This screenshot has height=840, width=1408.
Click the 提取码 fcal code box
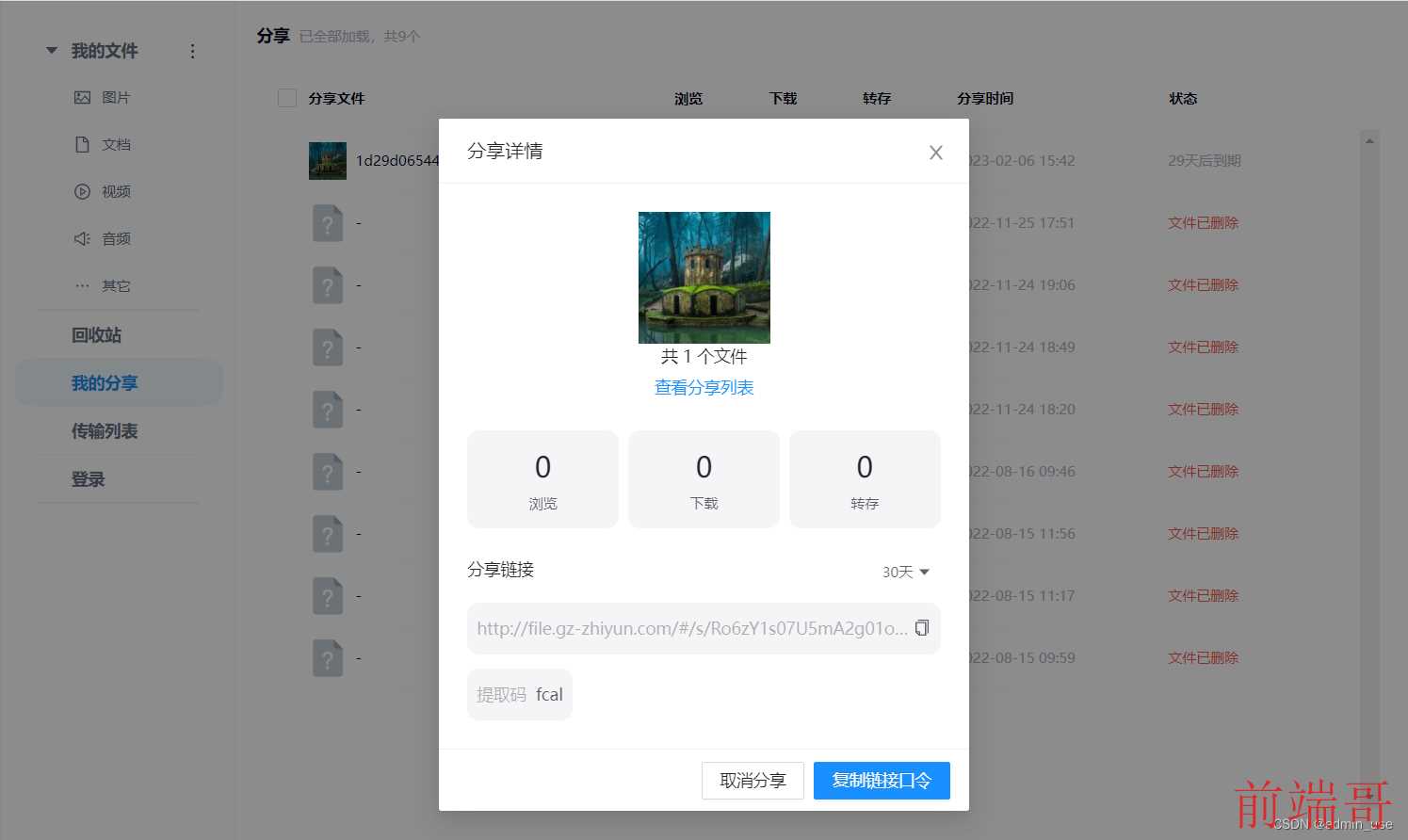[520, 695]
